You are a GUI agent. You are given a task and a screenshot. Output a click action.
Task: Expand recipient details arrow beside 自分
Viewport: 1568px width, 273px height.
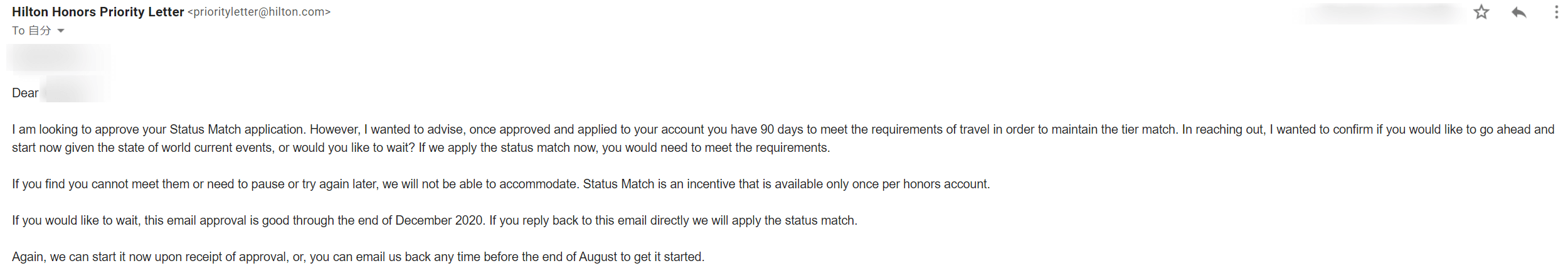point(61,31)
